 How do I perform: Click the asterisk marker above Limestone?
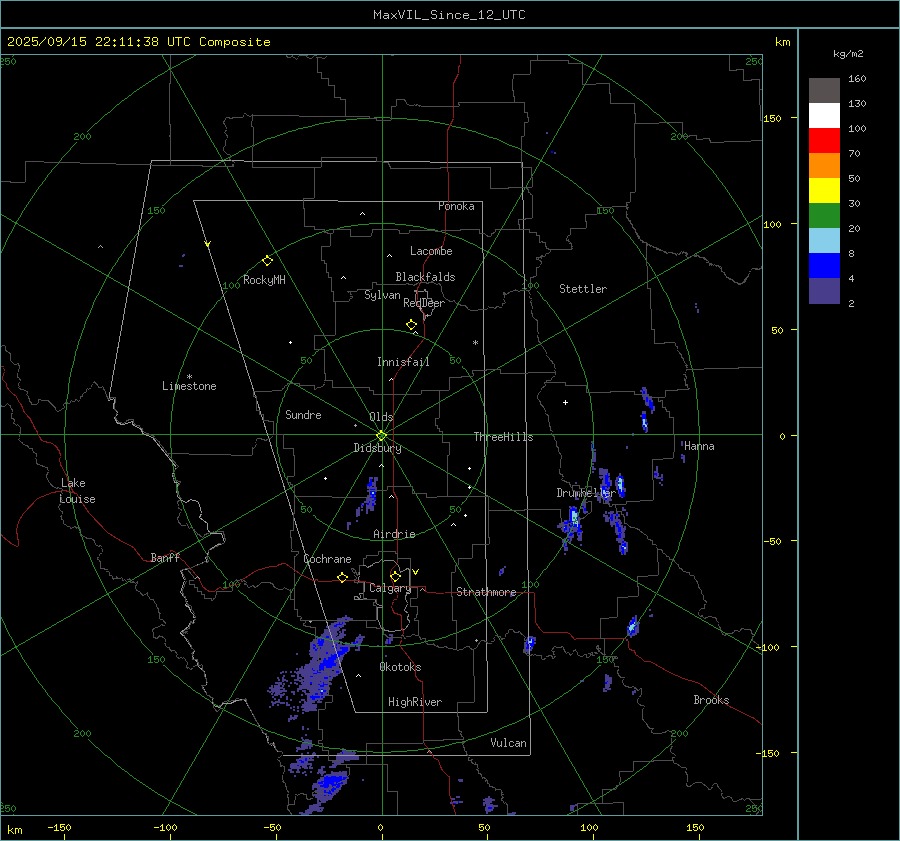189,377
